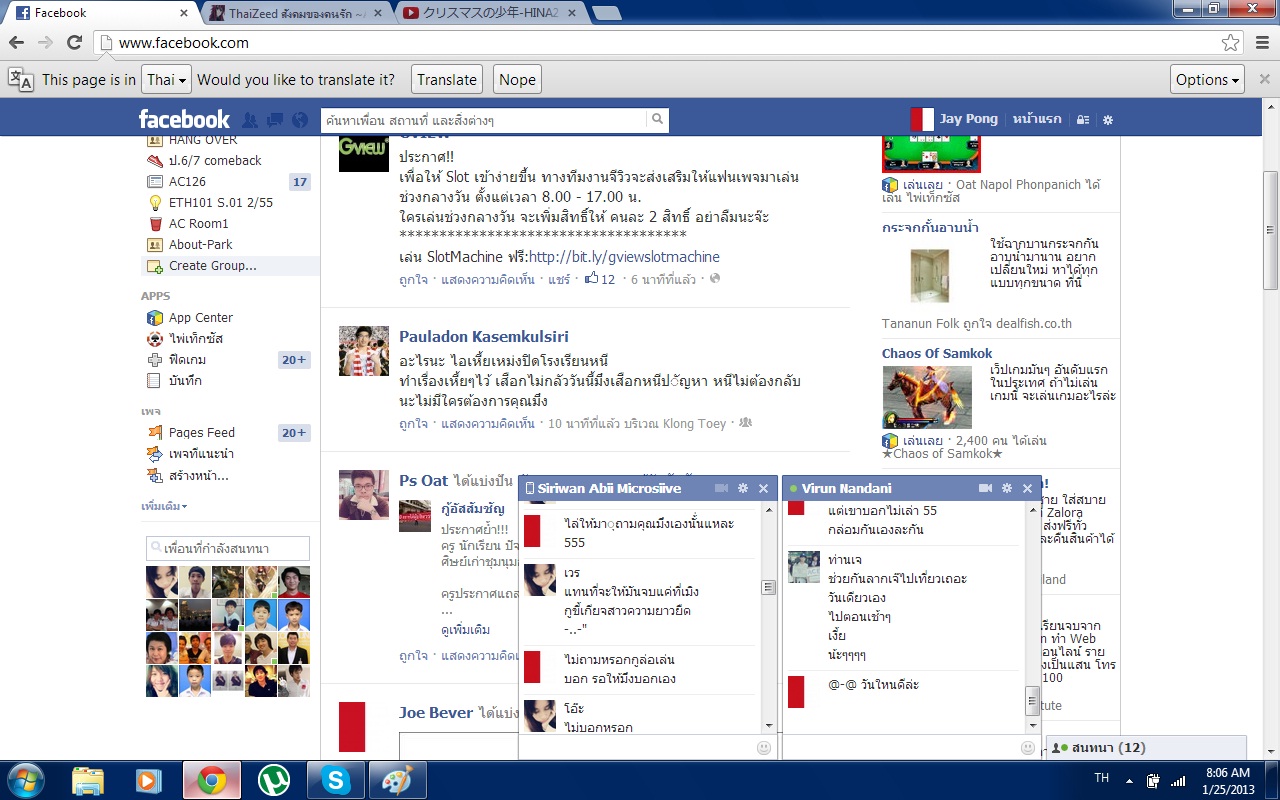This screenshot has height=800, width=1280.
Task: Reload the current page
Action: click(x=74, y=43)
